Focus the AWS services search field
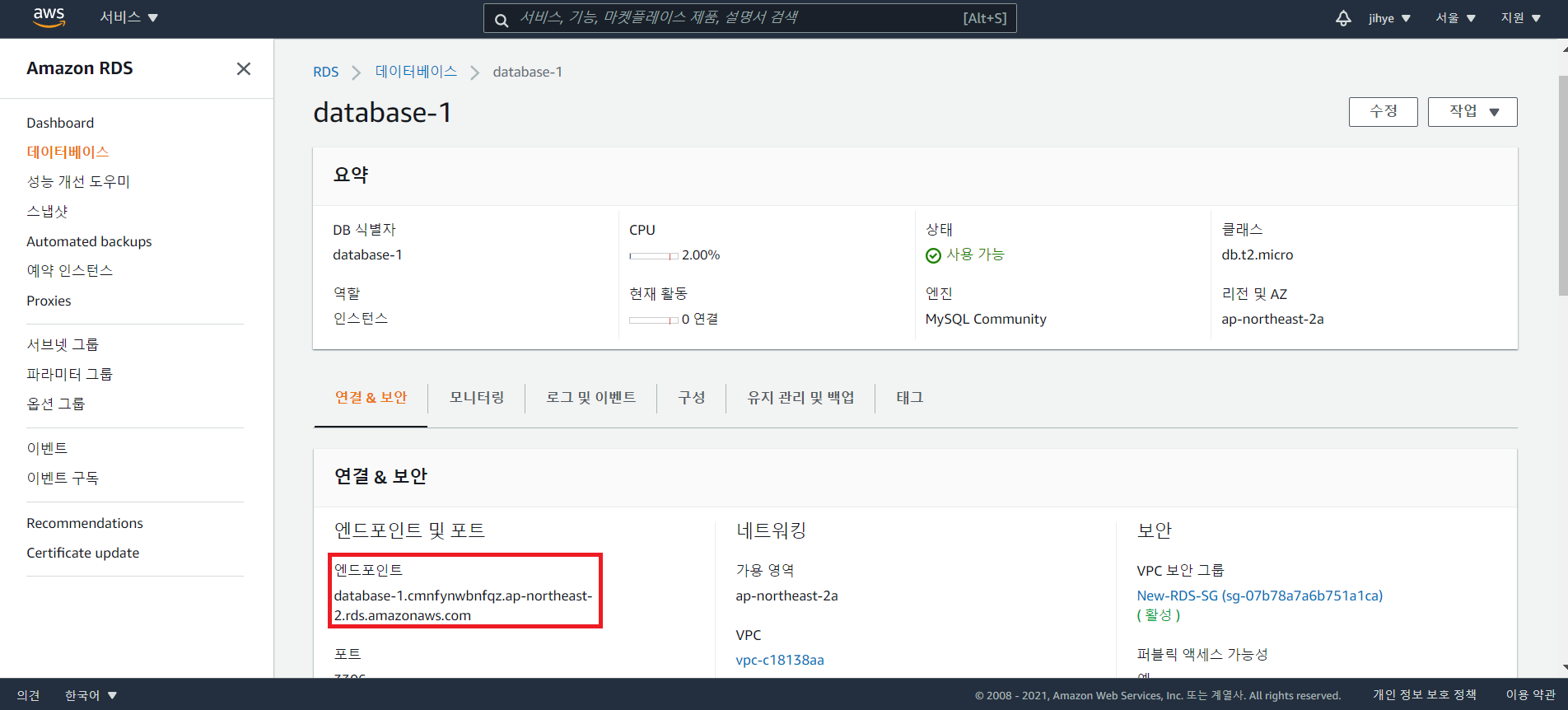This screenshot has width=1568, height=710. (x=749, y=18)
